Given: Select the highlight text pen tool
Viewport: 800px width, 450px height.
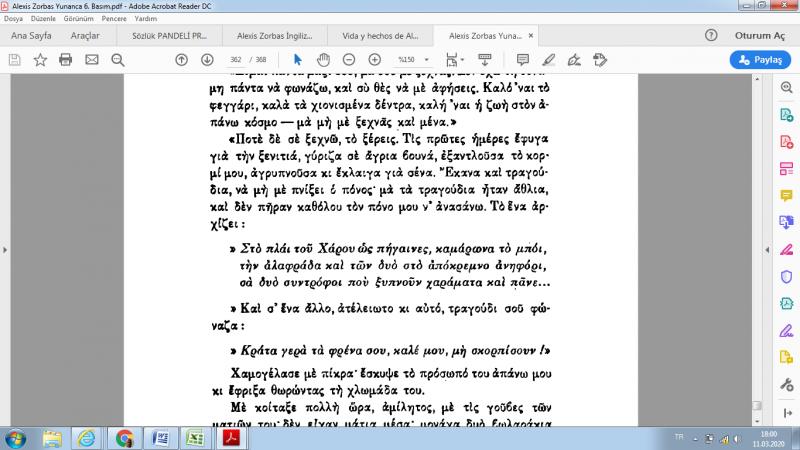Looking at the screenshot, I should pos(548,60).
